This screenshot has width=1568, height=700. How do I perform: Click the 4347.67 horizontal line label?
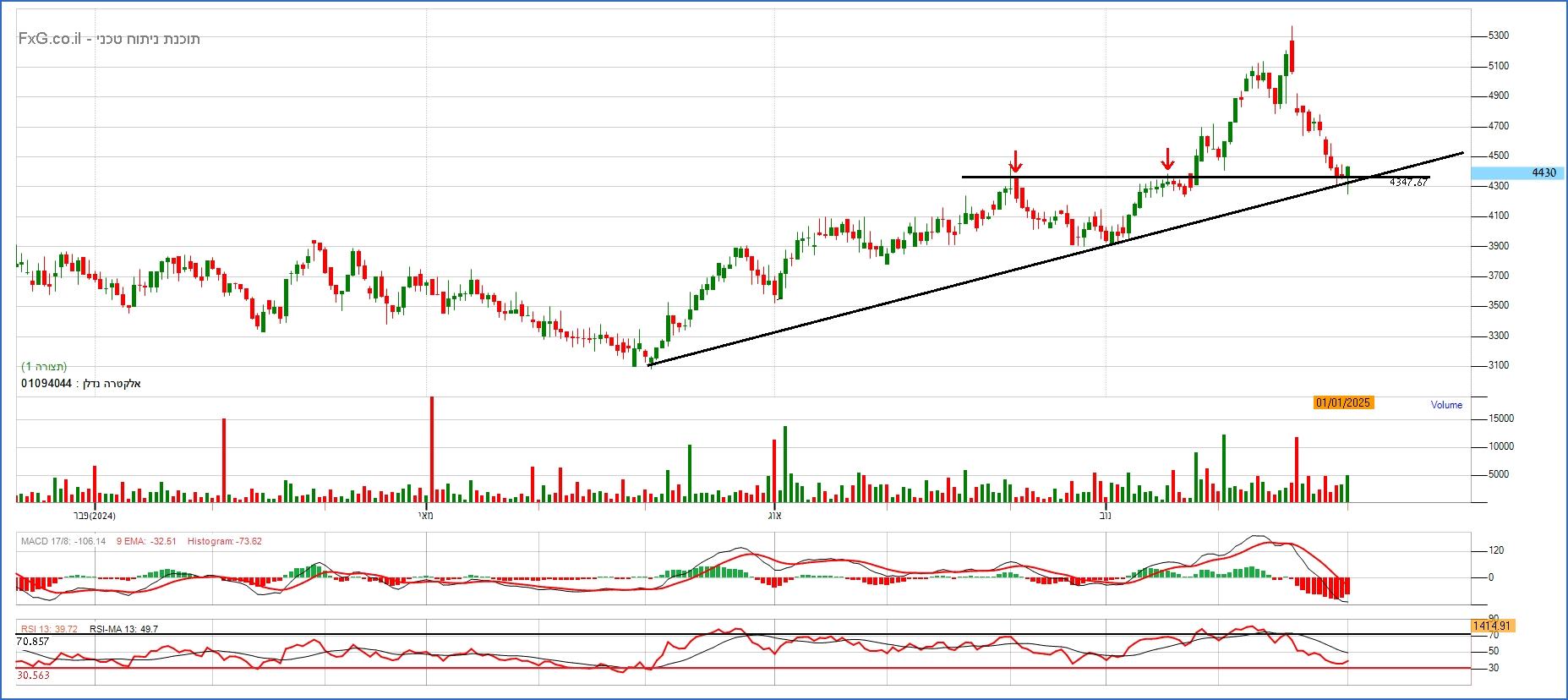click(1408, 182)
